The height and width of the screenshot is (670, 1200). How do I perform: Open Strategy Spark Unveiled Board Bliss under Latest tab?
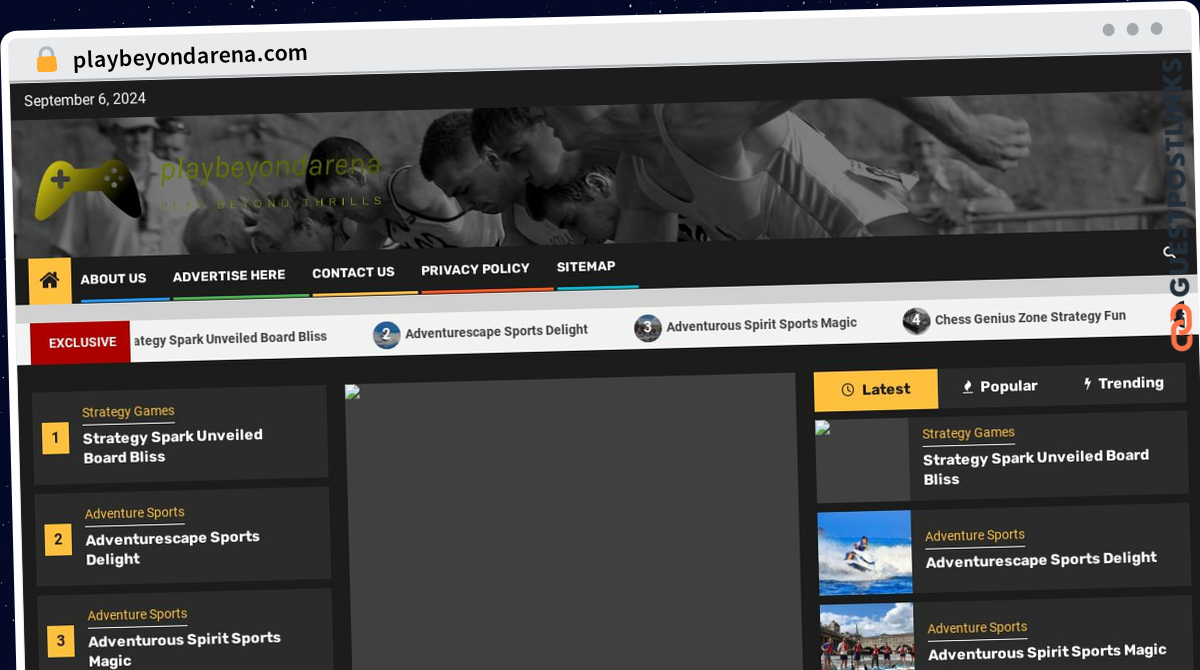click(x=1036, y=467)
